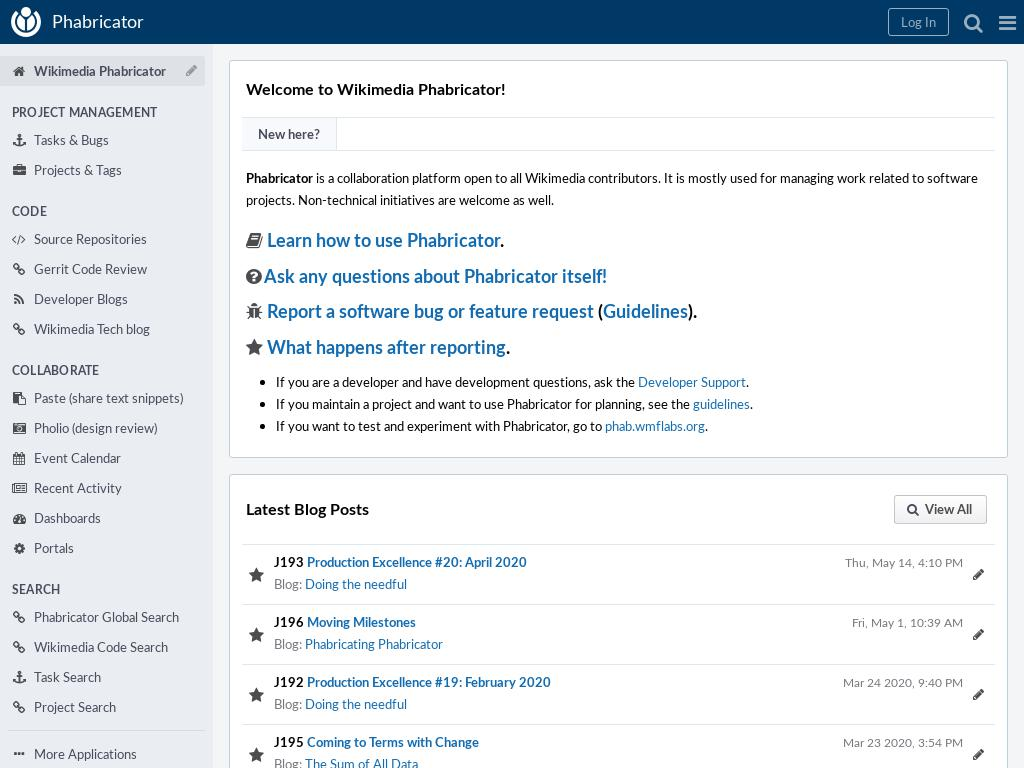Click View All blog posts button
Viewport: 1024px width, 768px height.
940,509
